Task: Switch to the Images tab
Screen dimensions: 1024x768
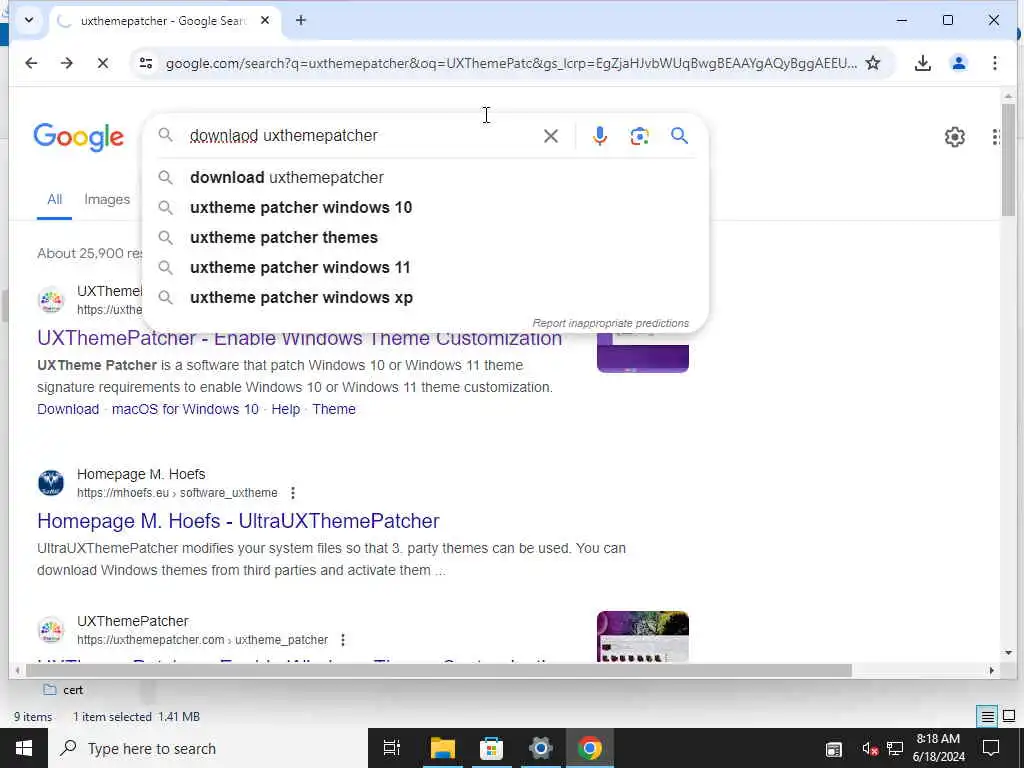Action: click(x=107, y=200)
